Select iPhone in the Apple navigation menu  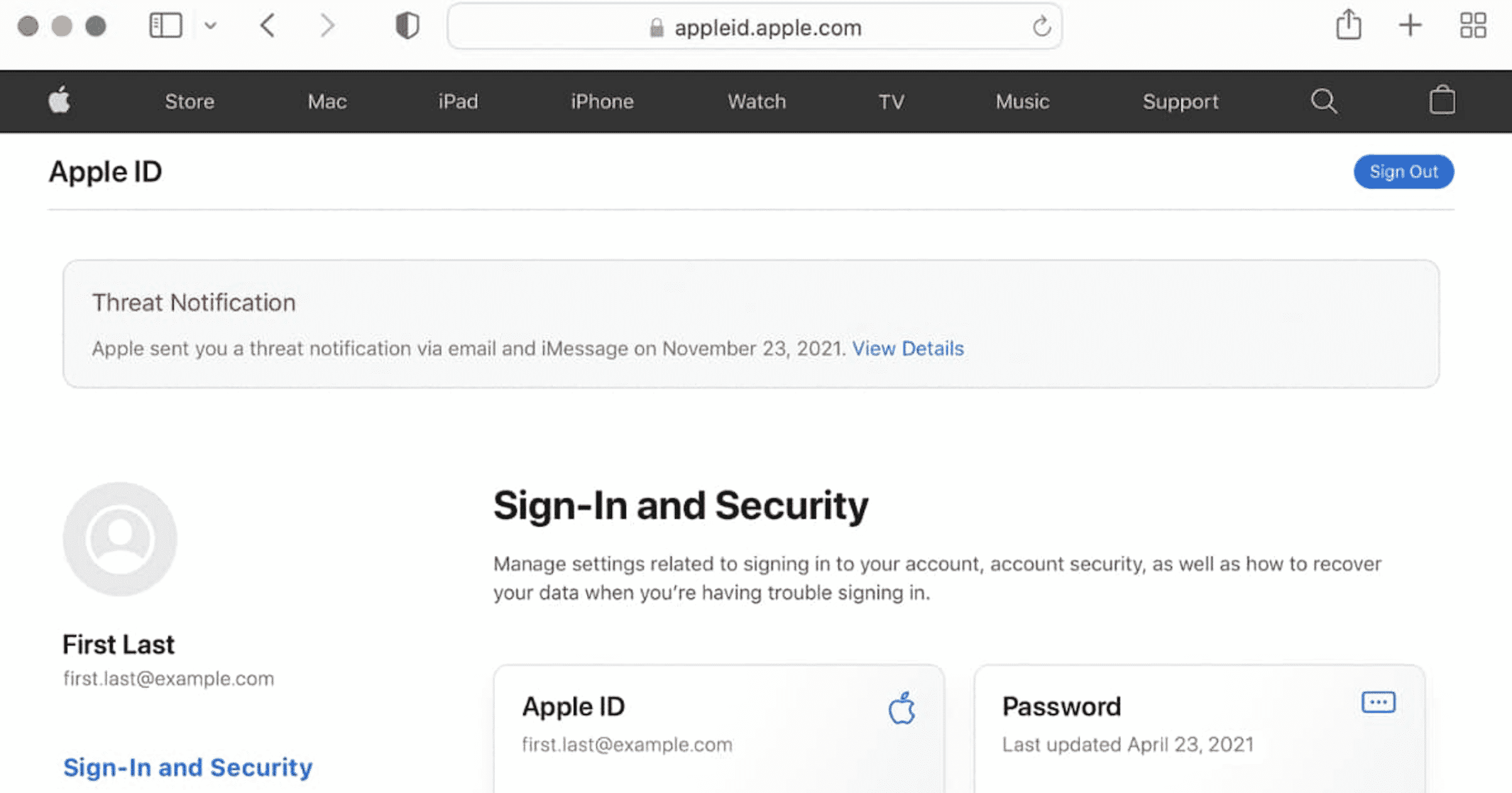click(x=601, y=101)
